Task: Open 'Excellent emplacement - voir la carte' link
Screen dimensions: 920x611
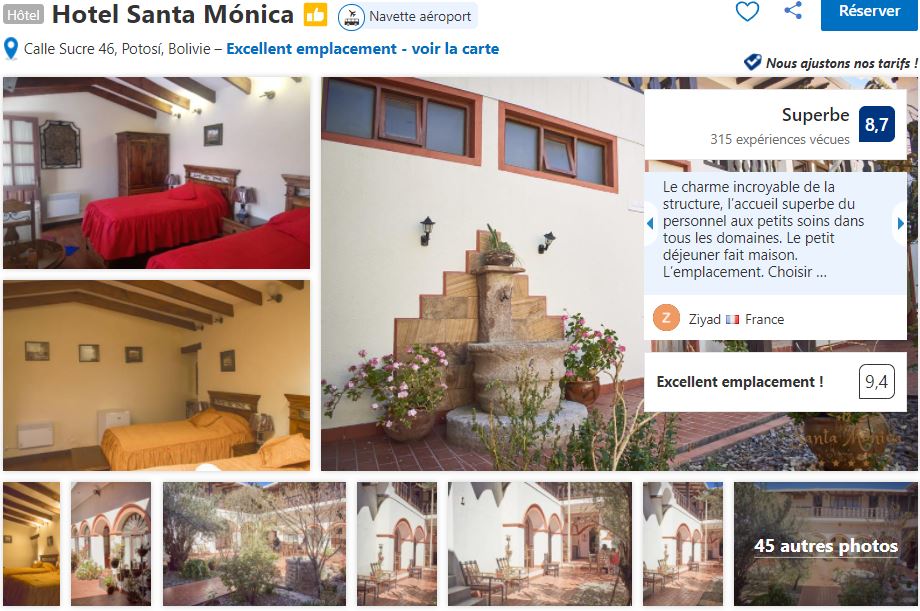Action: point(363,49)
